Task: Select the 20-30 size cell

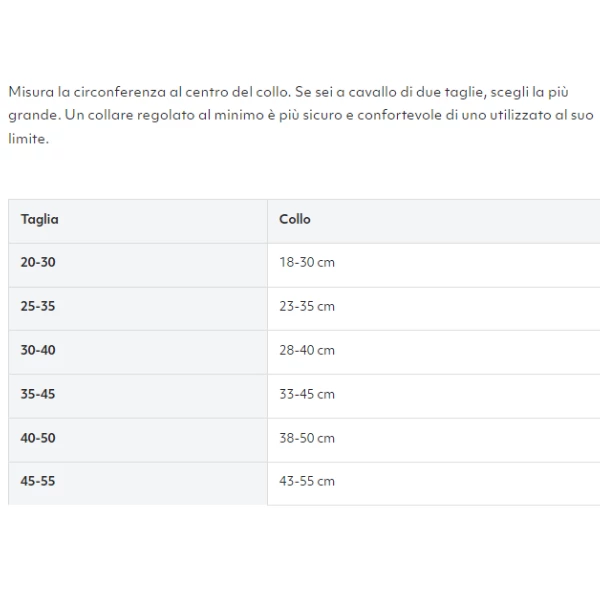Action: 38,262
